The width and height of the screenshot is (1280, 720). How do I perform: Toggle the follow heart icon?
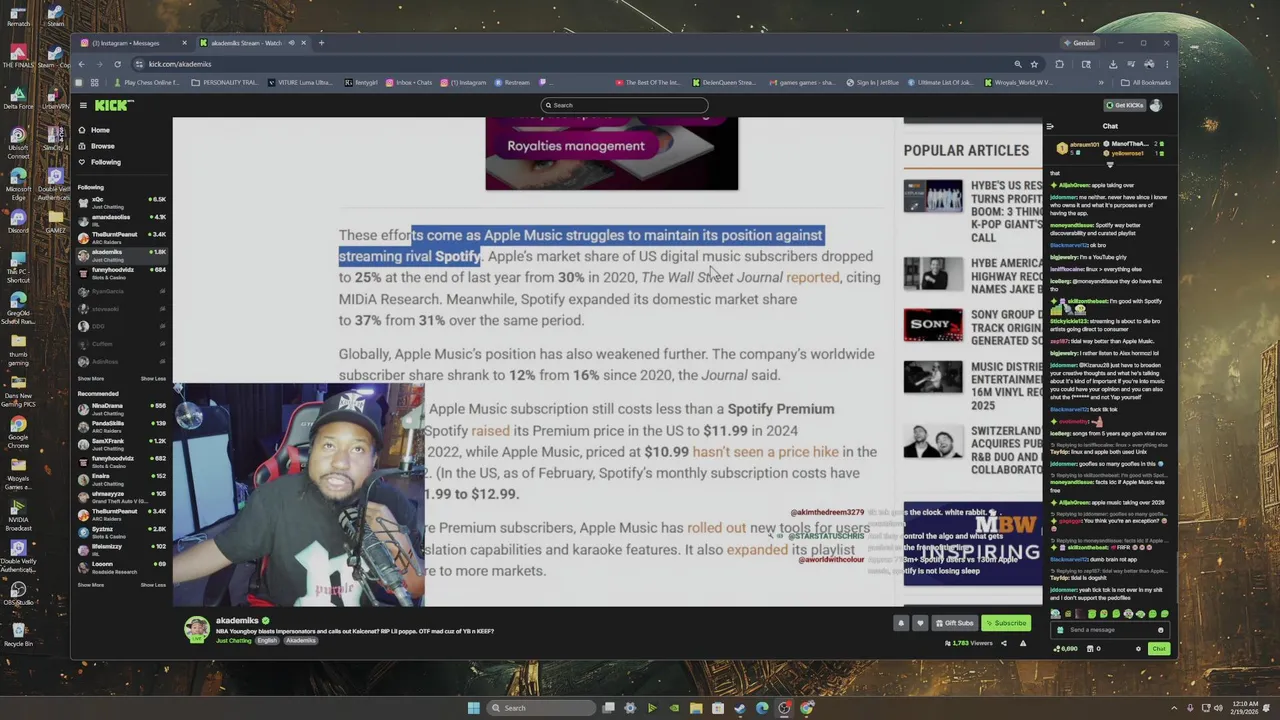[x=920, y=623]
